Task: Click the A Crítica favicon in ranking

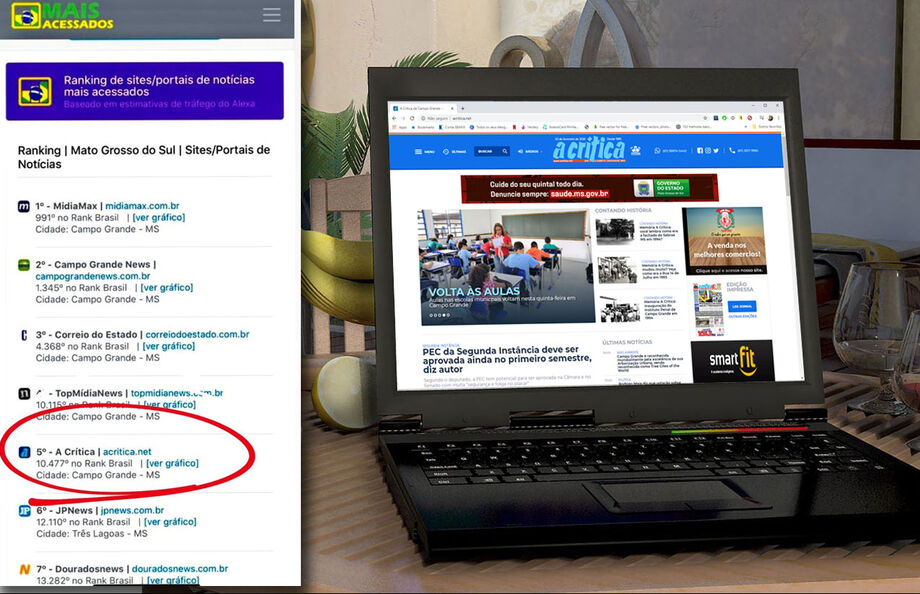Action: (24, 452)
